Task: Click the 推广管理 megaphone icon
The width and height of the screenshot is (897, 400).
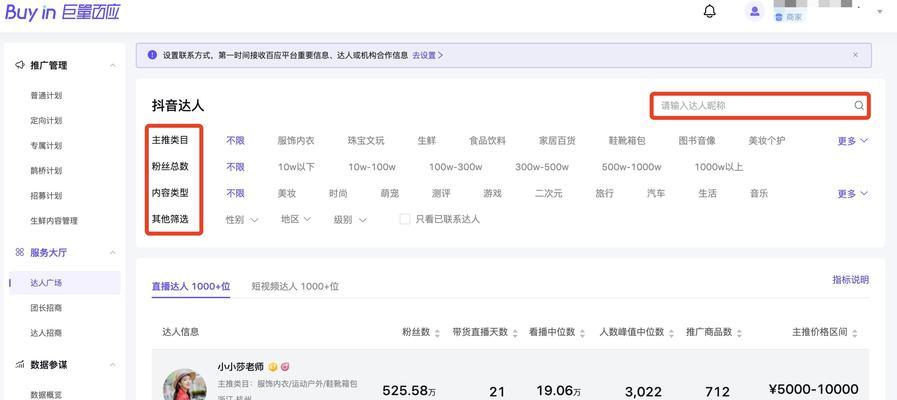Action: tap(19, 65)
